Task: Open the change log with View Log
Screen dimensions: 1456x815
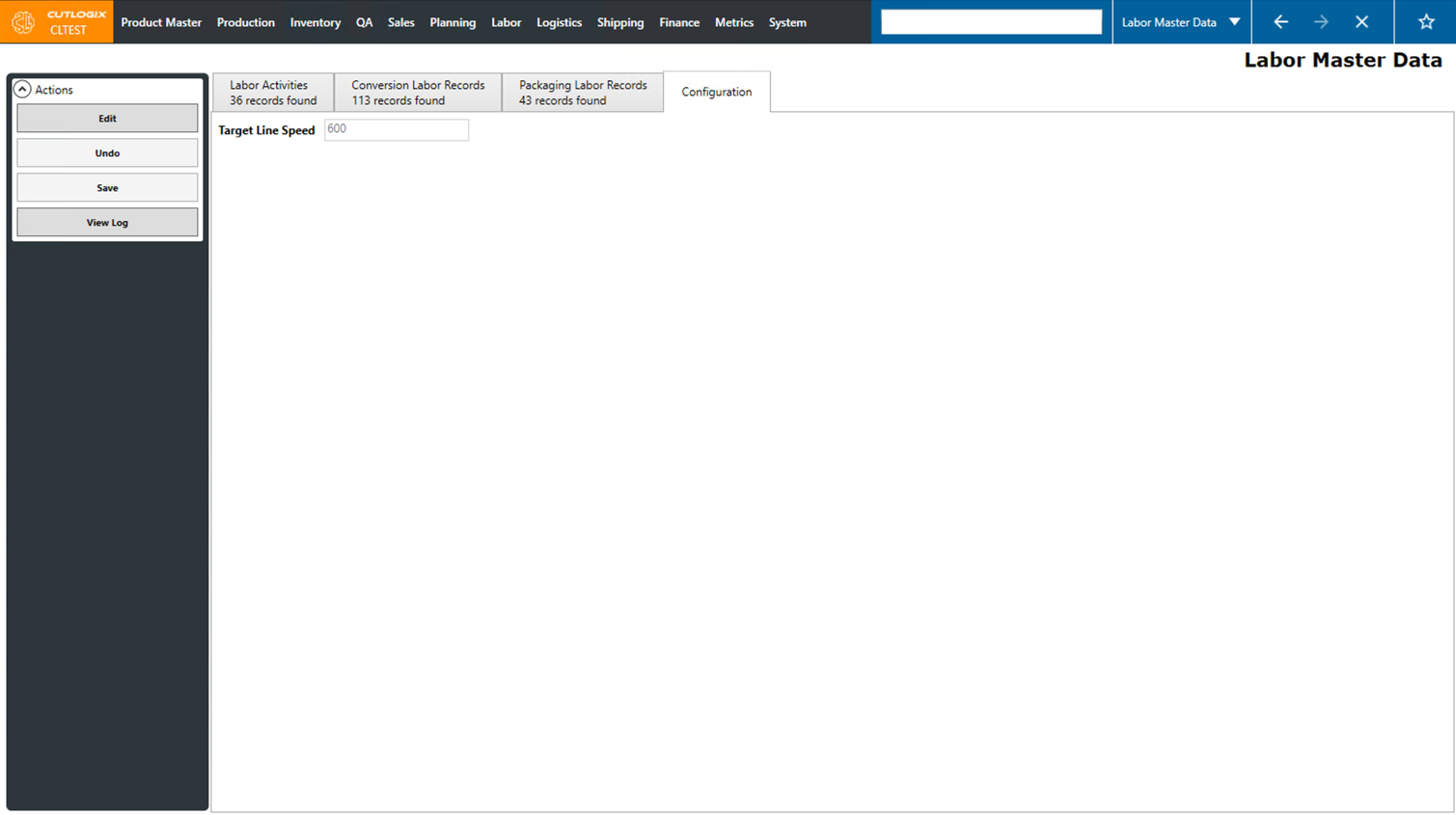Action: (106, 222)
